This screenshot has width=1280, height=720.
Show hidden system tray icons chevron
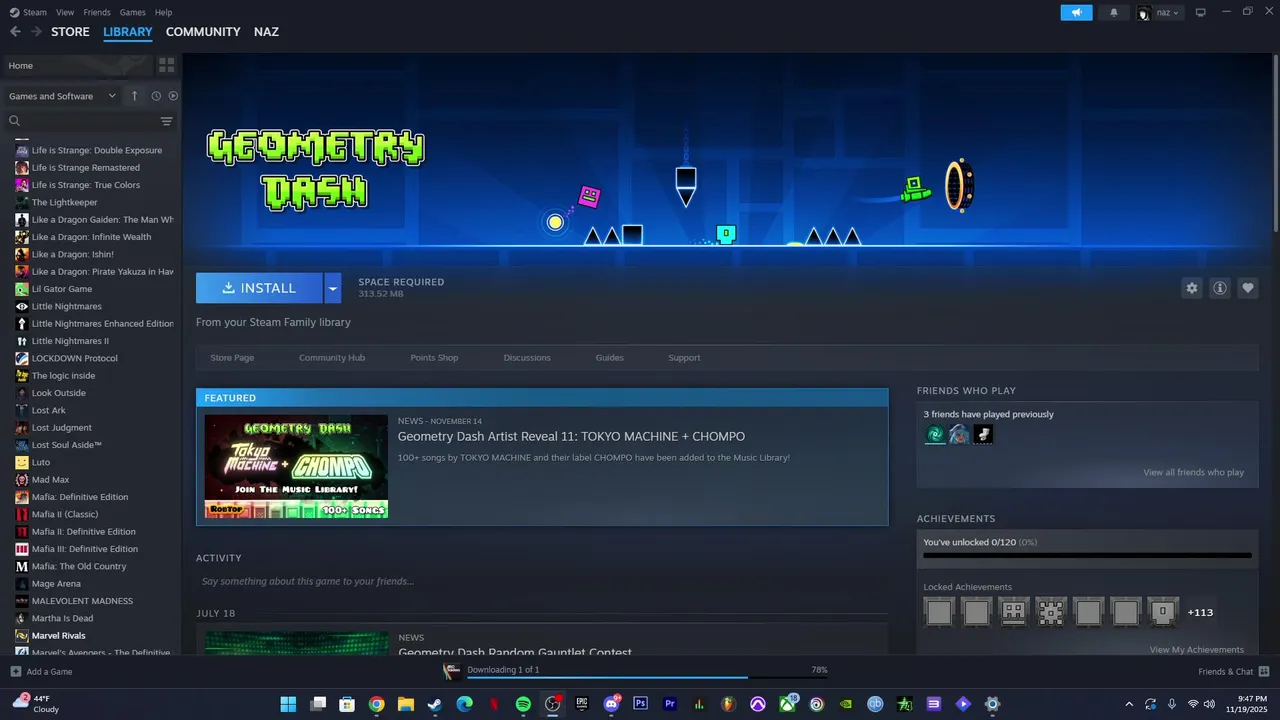1129,704
